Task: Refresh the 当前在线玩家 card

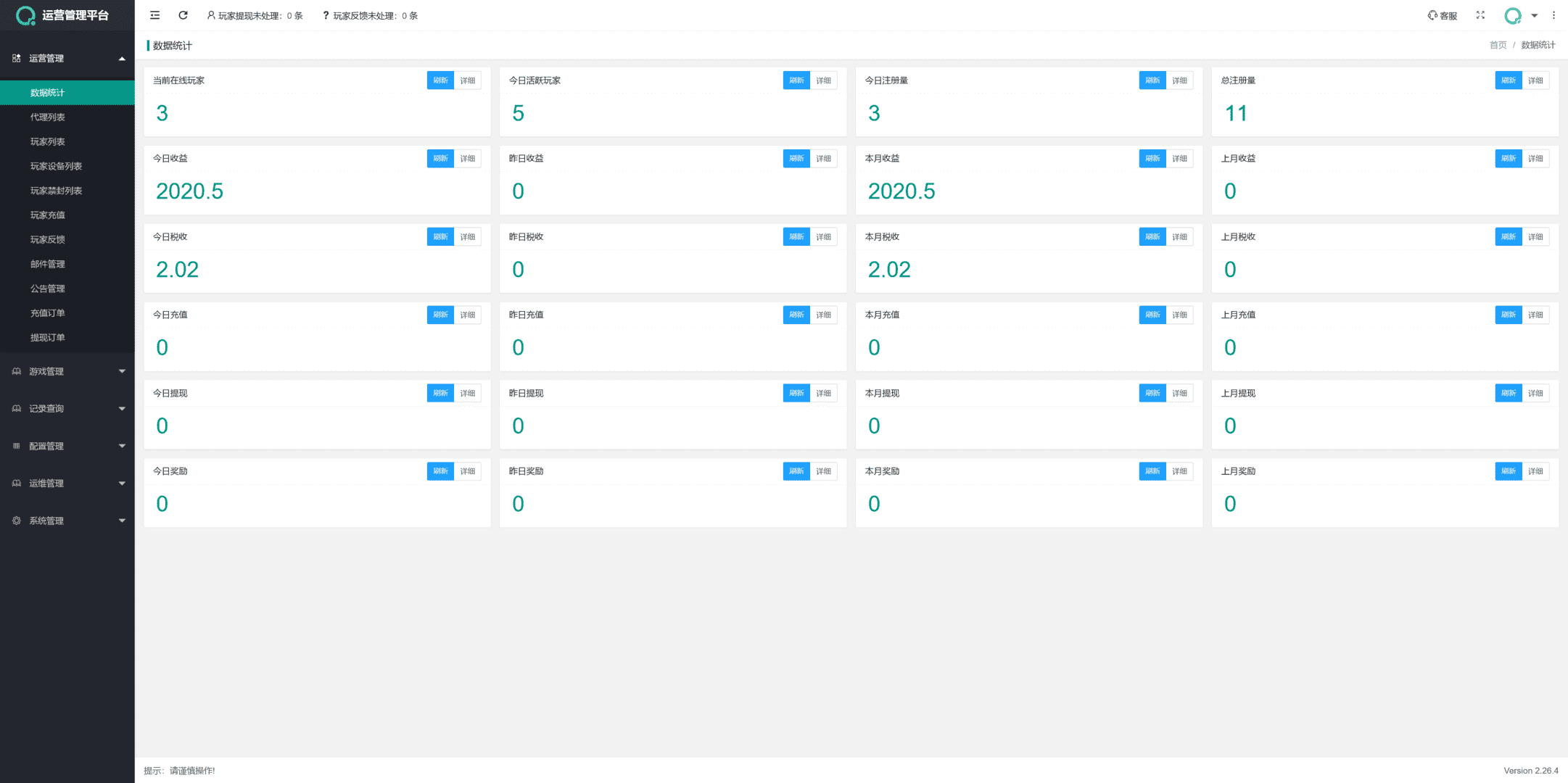Action: tap(440, 80)
